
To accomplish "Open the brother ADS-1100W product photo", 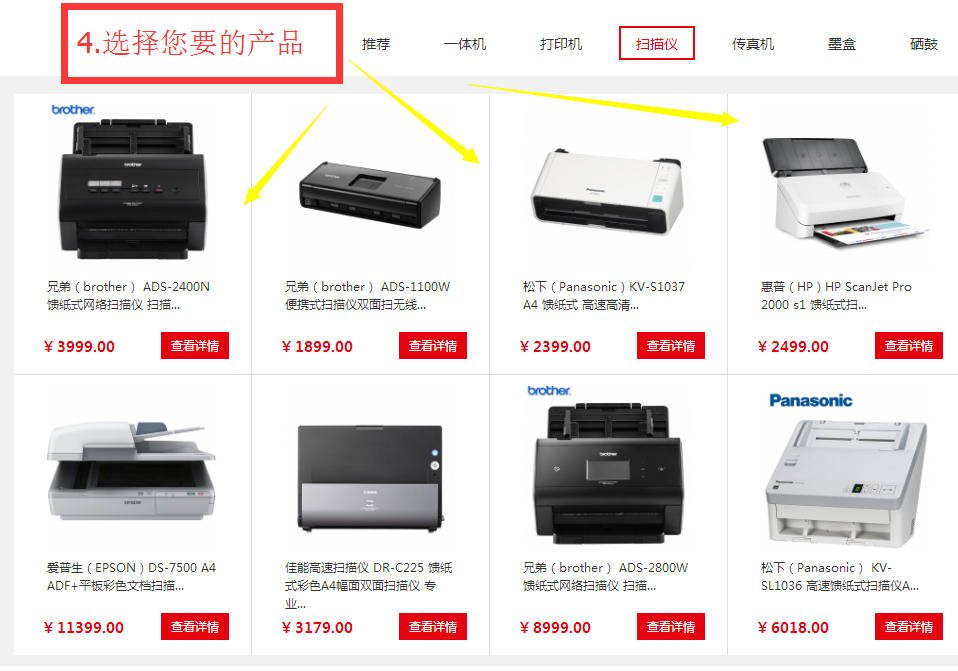I will 370,194.
